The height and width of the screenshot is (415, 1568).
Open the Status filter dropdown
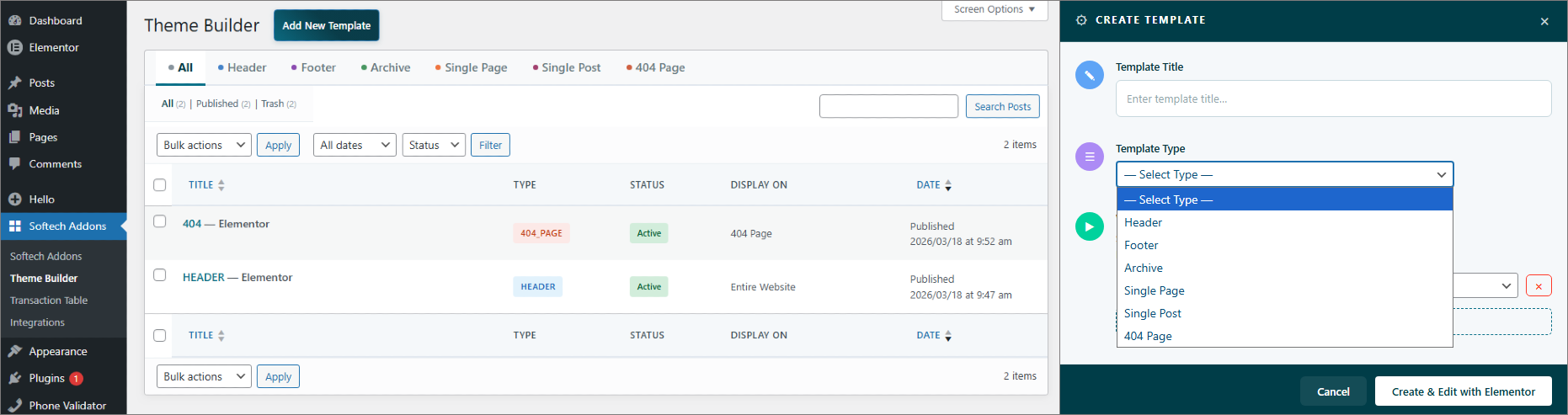(x=434, y=145)
